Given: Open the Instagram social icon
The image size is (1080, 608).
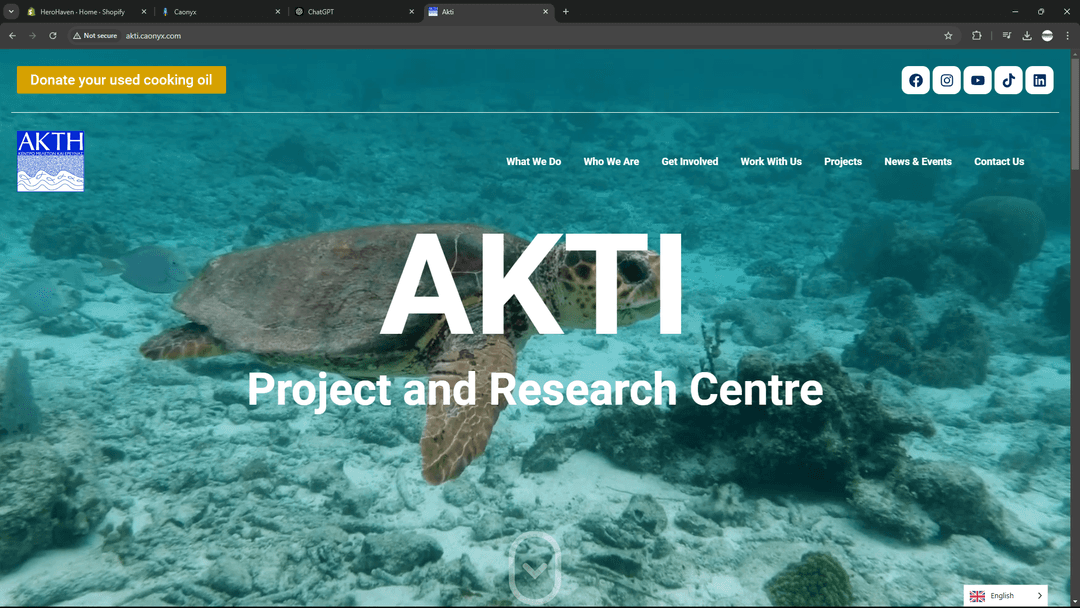Looking at the screenshot, I should [947, 80].
